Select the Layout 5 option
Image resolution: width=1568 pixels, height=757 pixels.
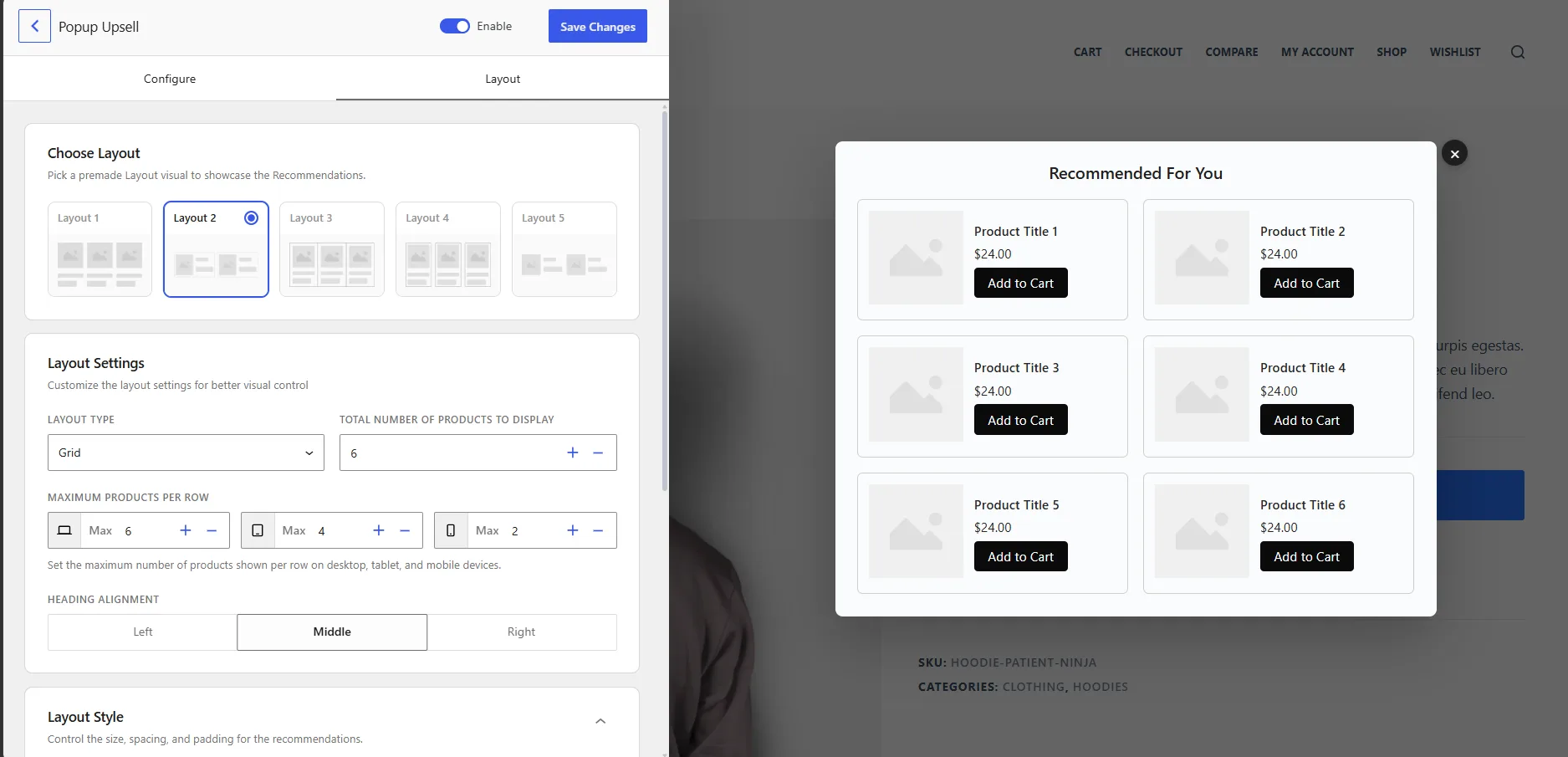(x=564, y=249)
